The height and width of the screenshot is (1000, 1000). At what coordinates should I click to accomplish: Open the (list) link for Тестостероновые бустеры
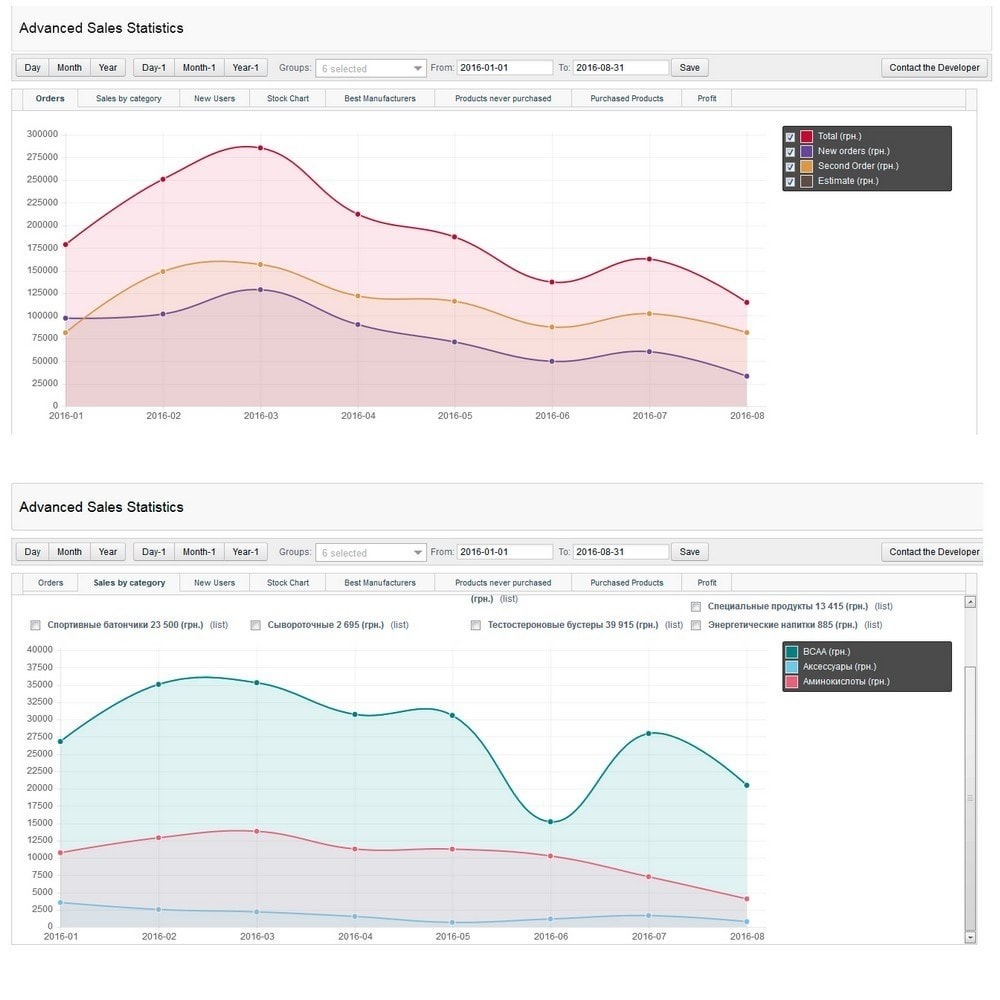(x=673, y=625)
